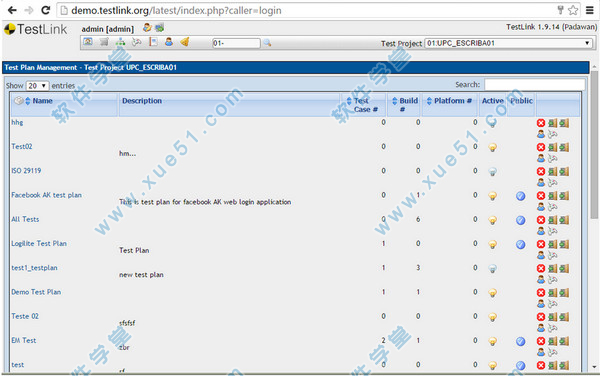Toggle Active bulb for Test02 plan

(493, 148)
